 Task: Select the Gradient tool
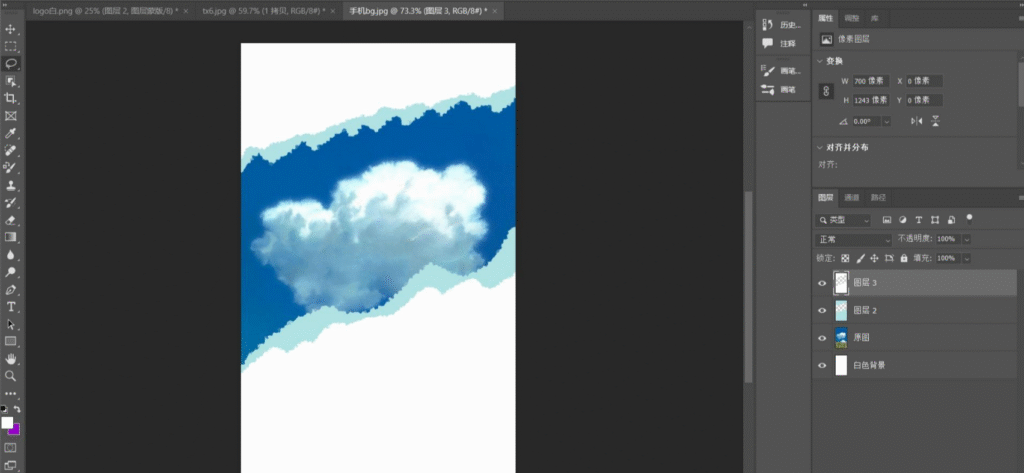tap(10, 237)
